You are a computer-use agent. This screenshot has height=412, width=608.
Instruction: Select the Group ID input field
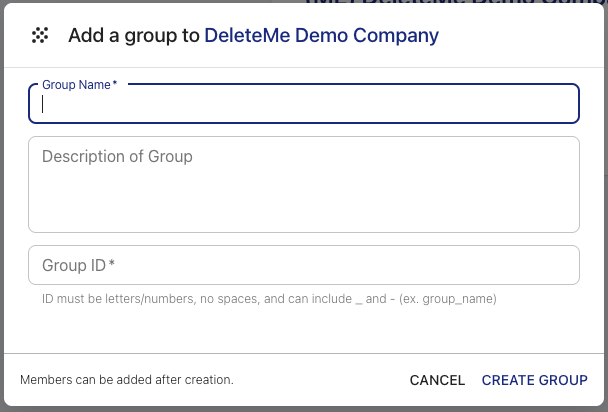coord(304,265)
